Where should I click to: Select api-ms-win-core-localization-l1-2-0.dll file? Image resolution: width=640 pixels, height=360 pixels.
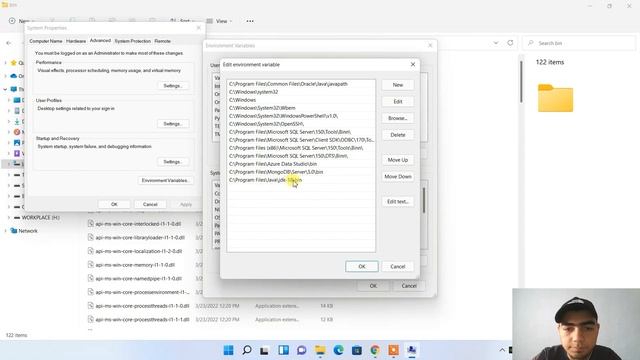coord(139,251)
